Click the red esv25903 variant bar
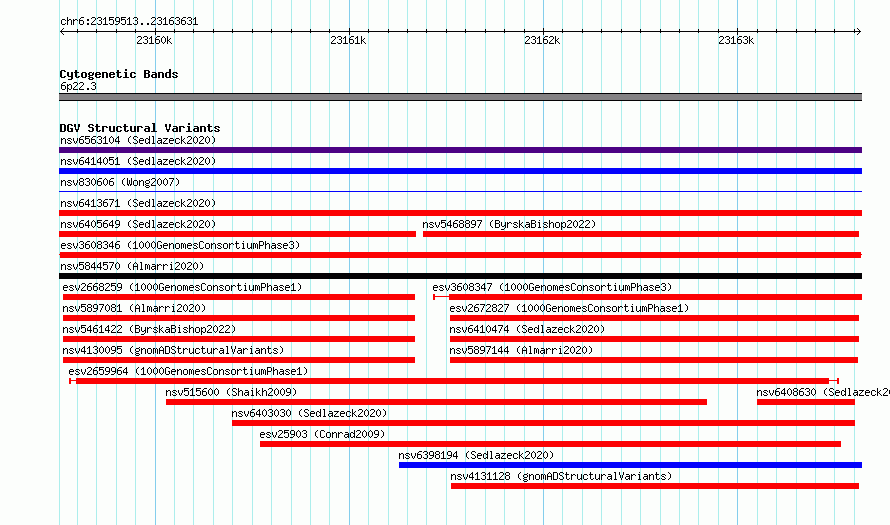 tap(550, 444)
